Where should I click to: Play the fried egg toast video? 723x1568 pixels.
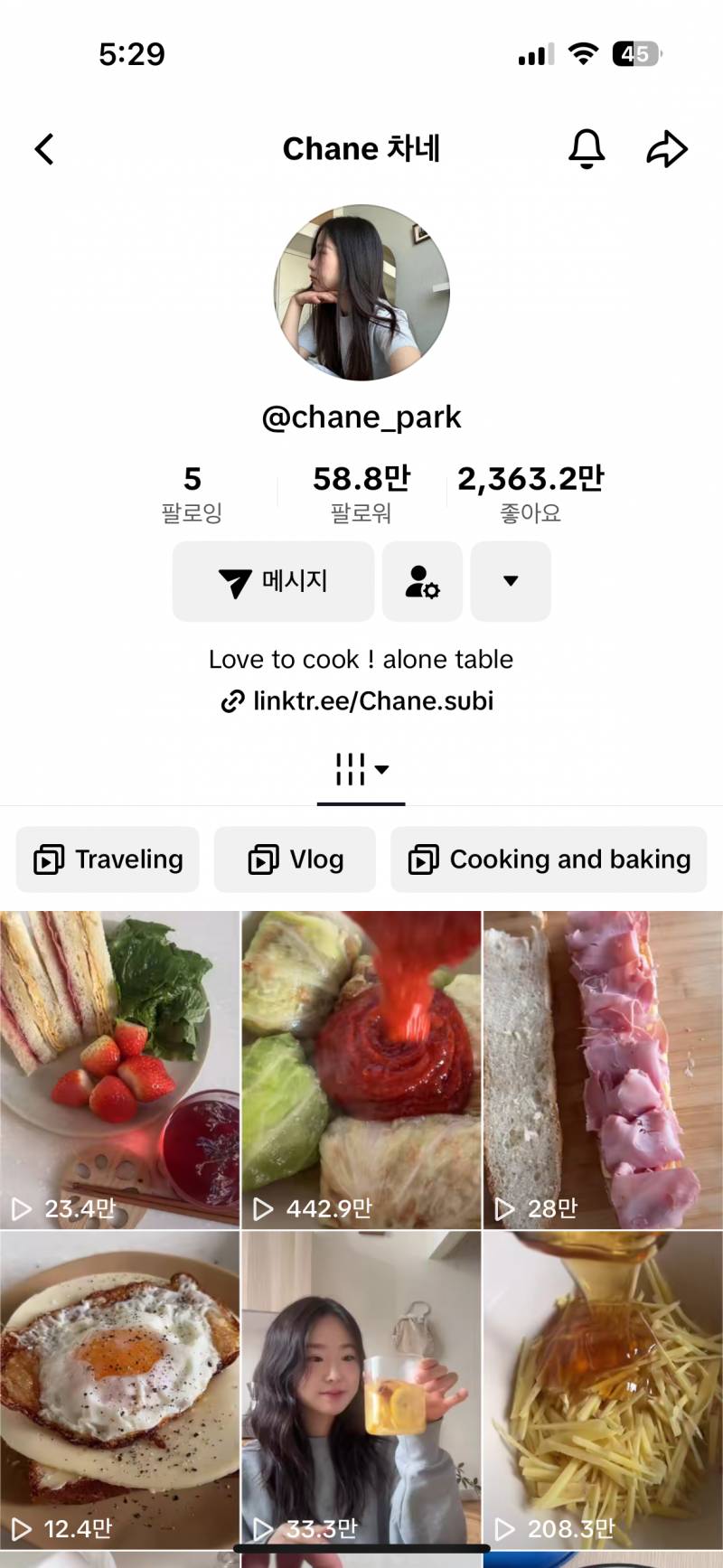coord(119,1390)
